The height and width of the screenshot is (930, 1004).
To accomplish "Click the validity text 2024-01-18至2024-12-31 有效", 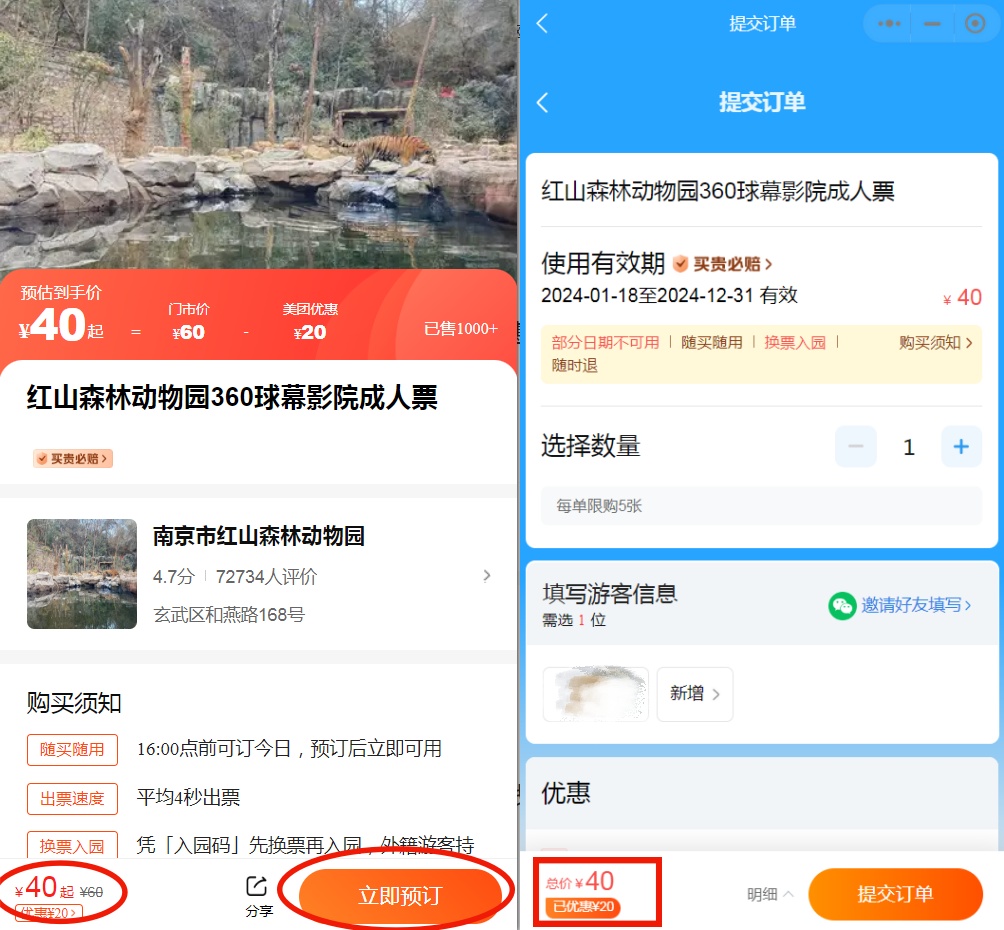I will 669,295.
